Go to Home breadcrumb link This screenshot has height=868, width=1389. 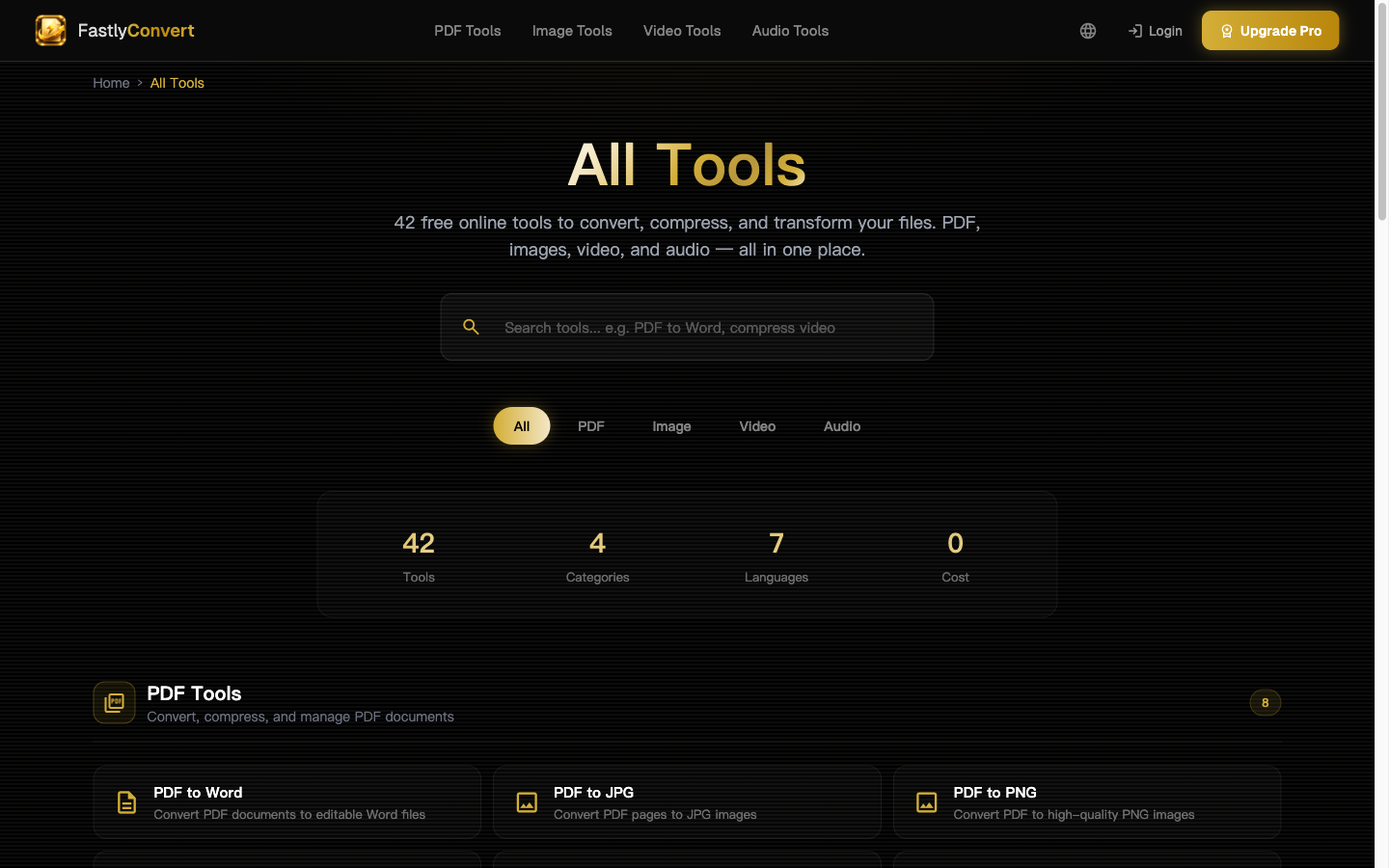[x=111, y=83]
